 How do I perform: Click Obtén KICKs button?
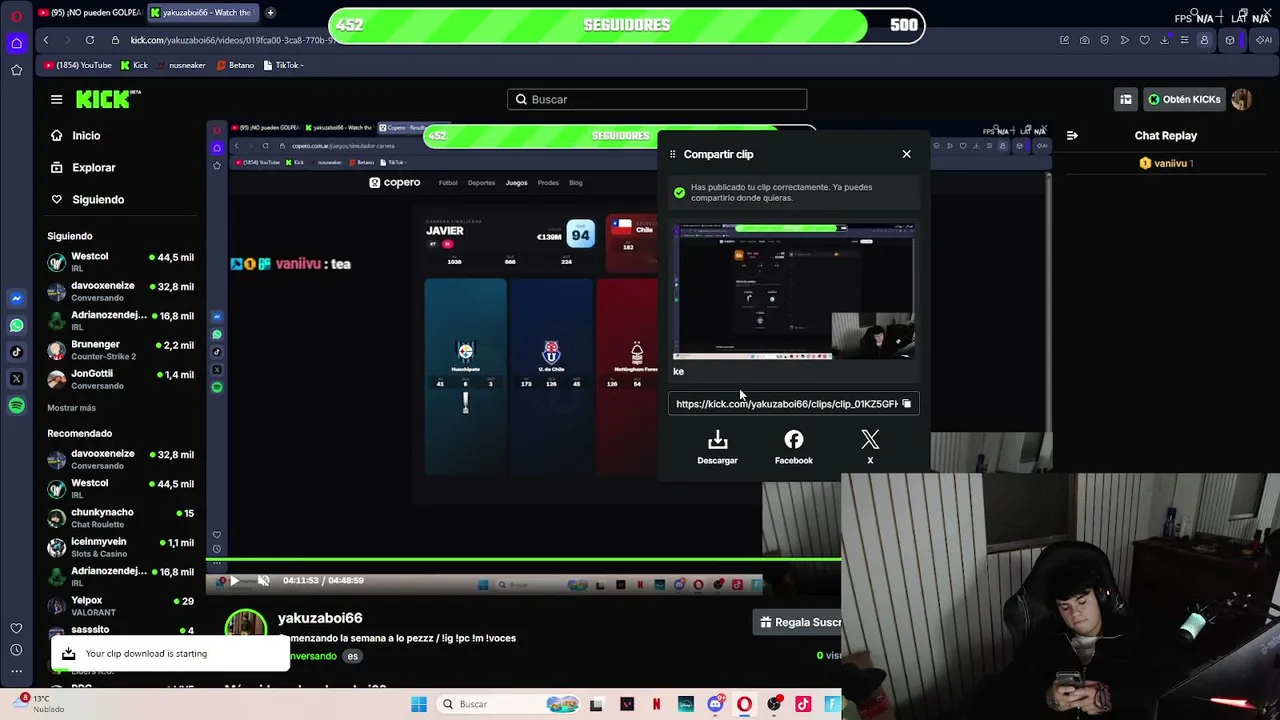click(1184, 100)
